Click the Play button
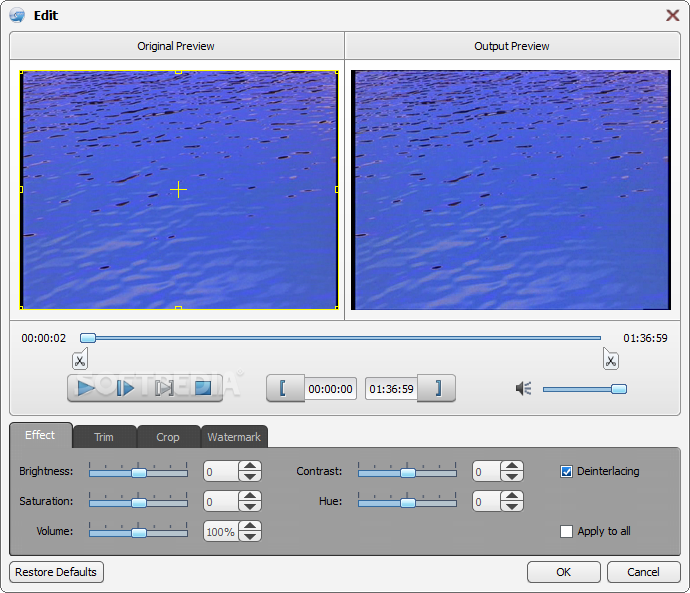Image resolution: width=690 pixels, height=593 pixels. pos(86,388)
